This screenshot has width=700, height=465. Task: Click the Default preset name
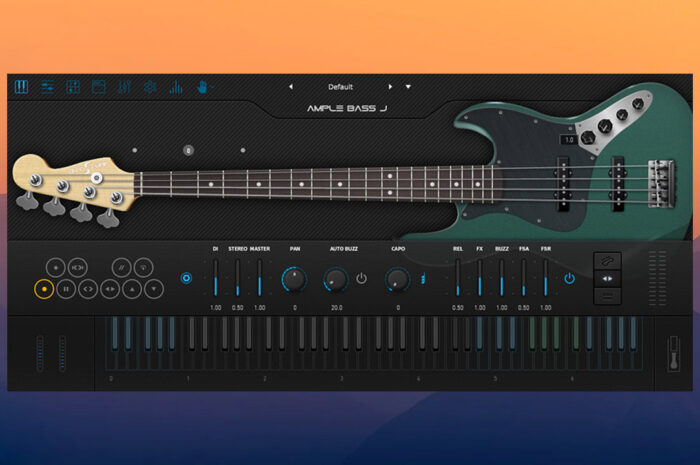point(341,87)
